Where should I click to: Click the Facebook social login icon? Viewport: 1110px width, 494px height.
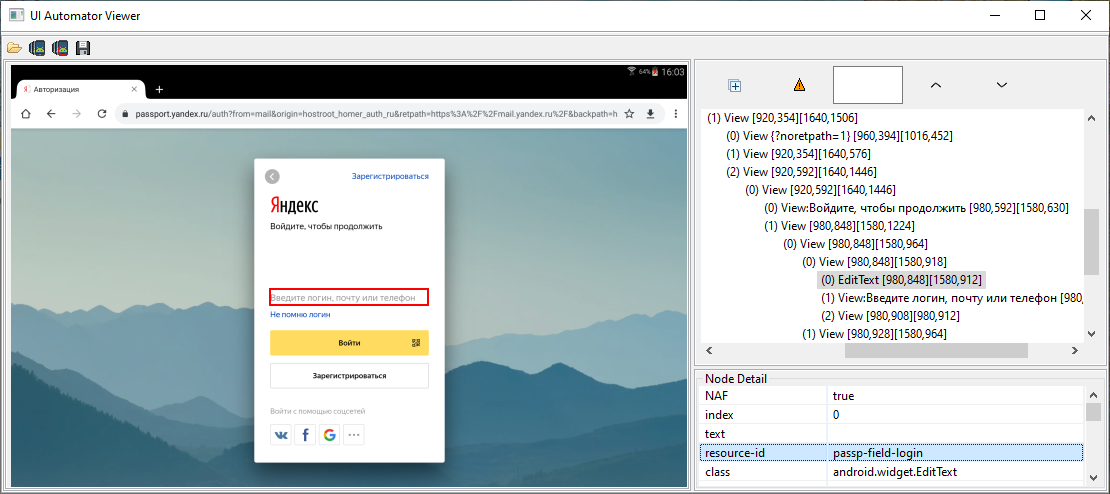coord(305,435)
